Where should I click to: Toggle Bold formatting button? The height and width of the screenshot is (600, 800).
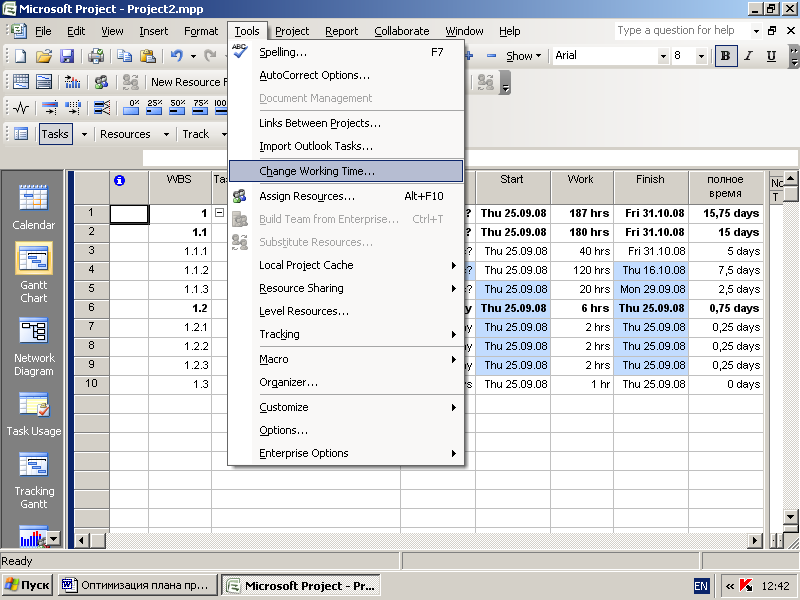pos(726,56)
